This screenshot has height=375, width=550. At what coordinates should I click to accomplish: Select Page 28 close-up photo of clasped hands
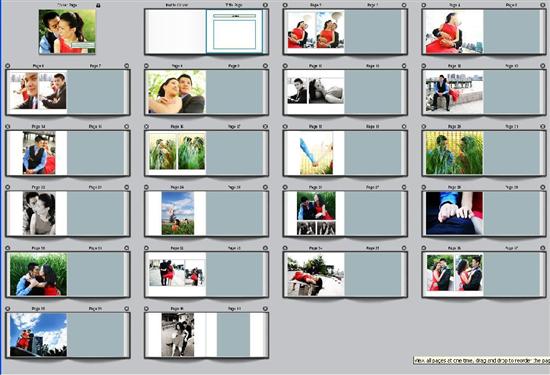[454, 213]
